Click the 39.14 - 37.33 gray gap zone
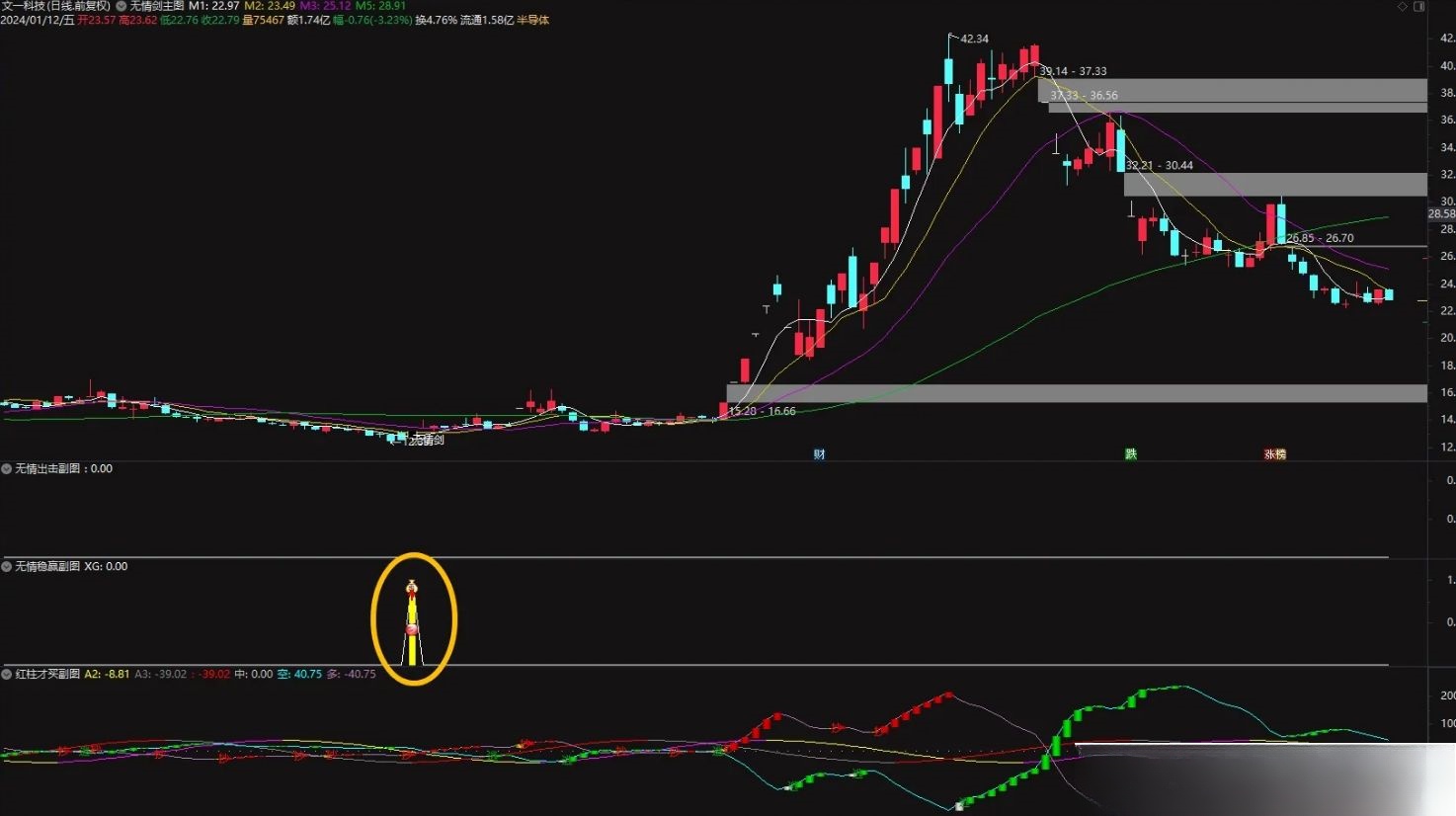The image size is (1456, 816). [x=1232, y=90]
